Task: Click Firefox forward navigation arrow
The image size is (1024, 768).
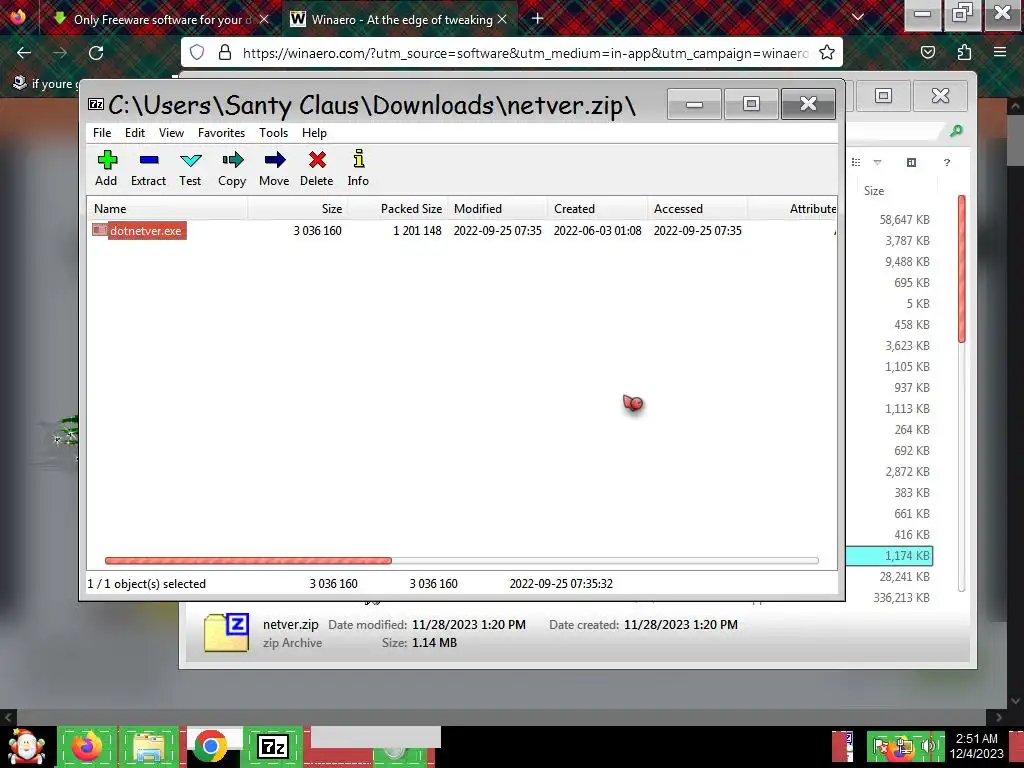Action: [x=60, y=53]
